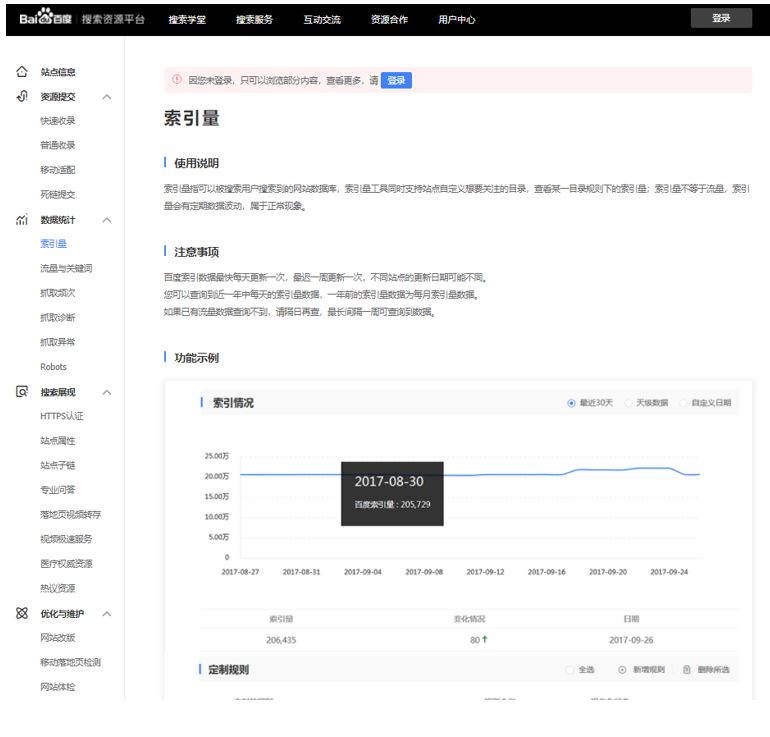Open 移动落地页检测 in the sidebar
770x737 pixels.
pyautogui.click(x=71, y=662)
